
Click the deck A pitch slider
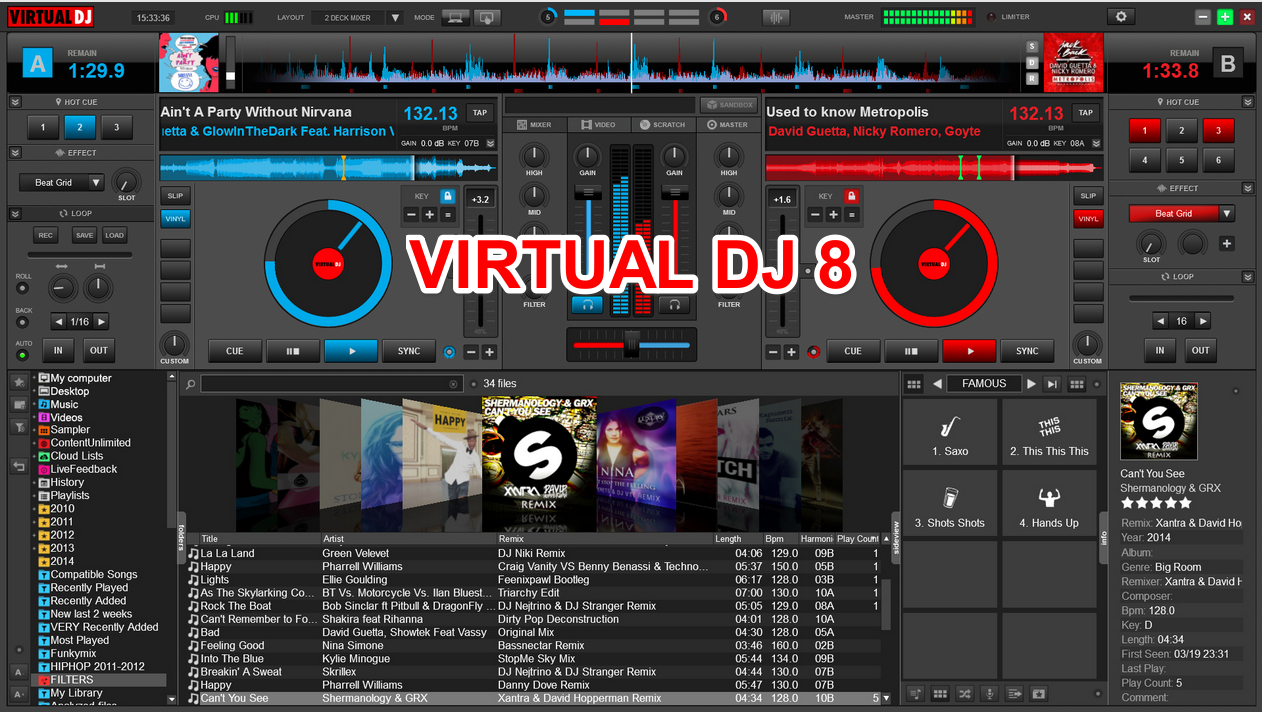point(479,272)
